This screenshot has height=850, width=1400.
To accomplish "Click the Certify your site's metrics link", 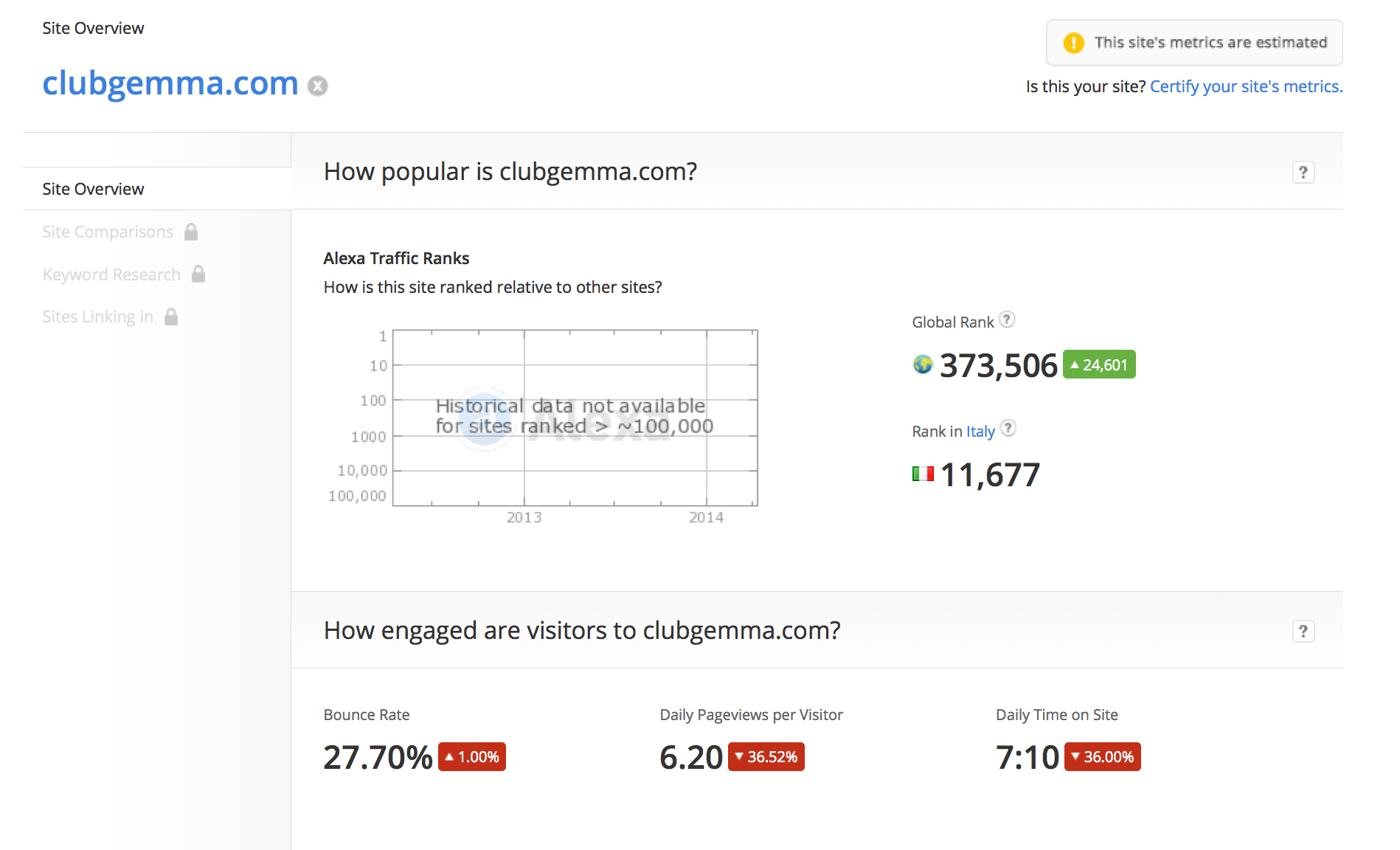I will click(1246, 86).
